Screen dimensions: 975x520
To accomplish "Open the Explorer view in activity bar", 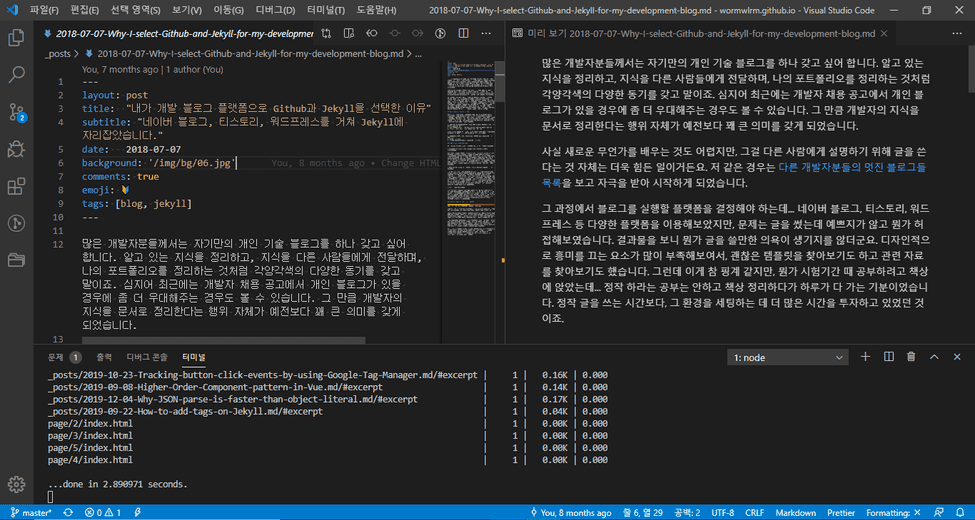I will click(16, 38).
